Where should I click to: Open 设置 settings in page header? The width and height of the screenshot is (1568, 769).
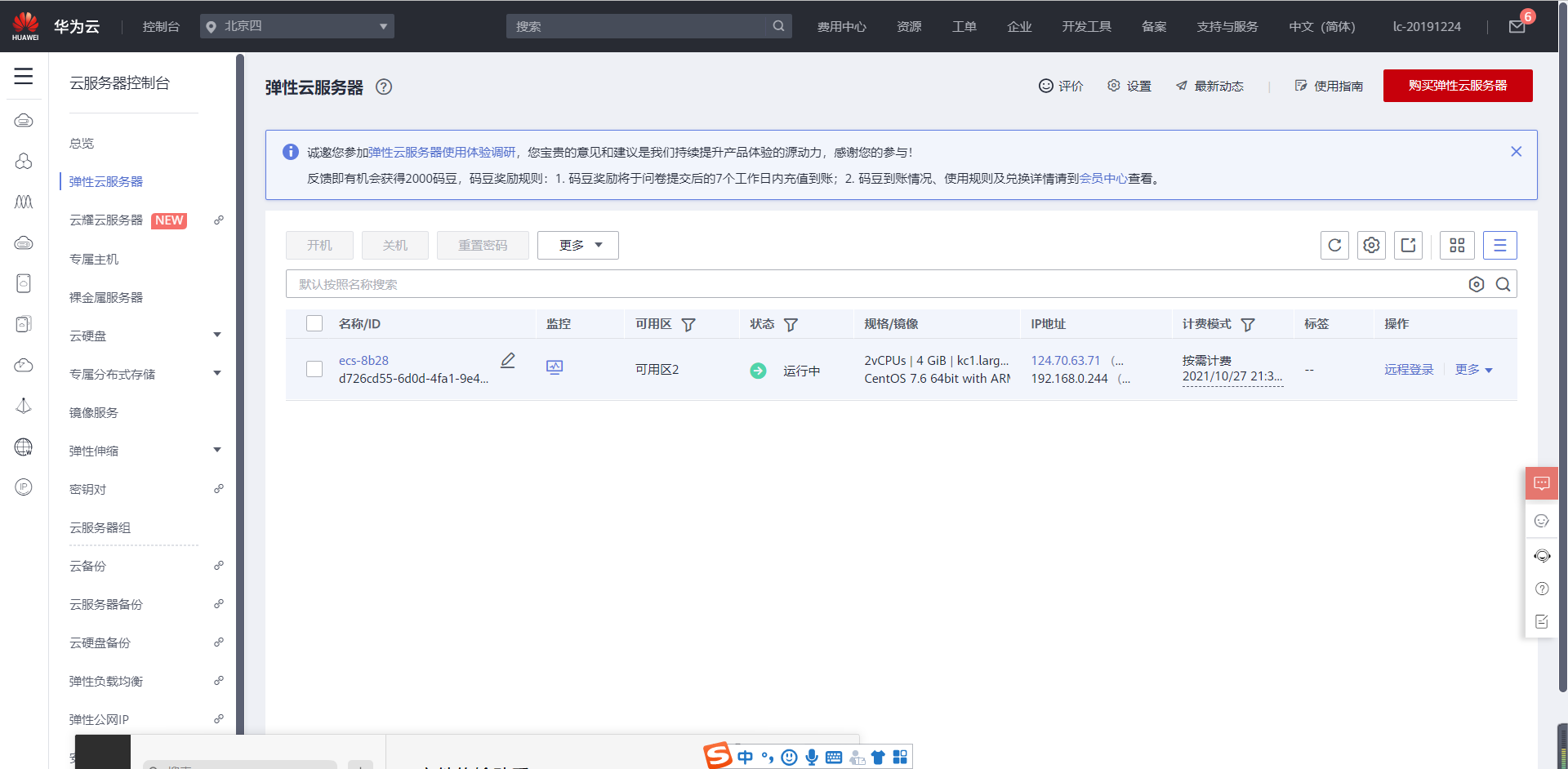1129,87
